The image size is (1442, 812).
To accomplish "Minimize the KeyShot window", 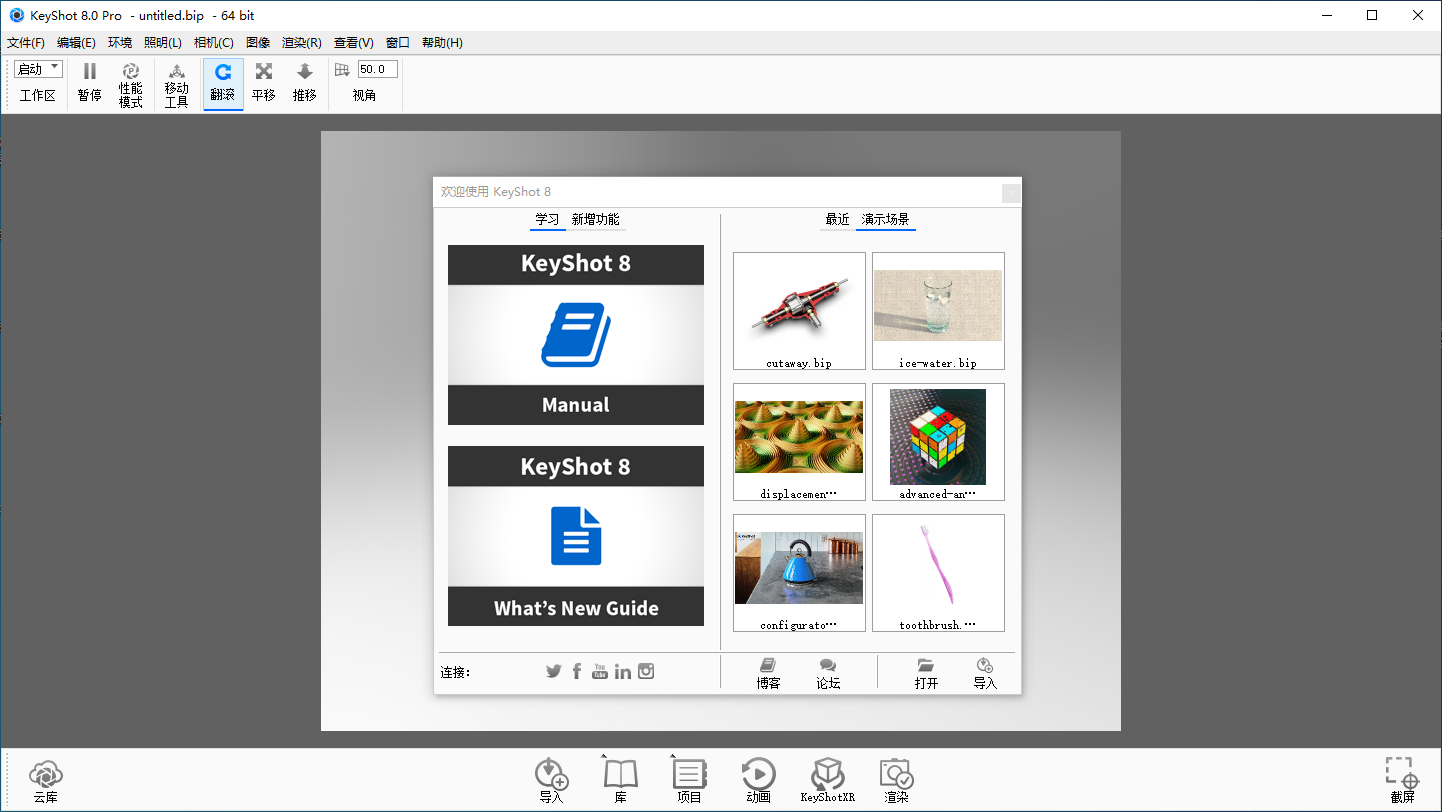I will point(1327,15).
